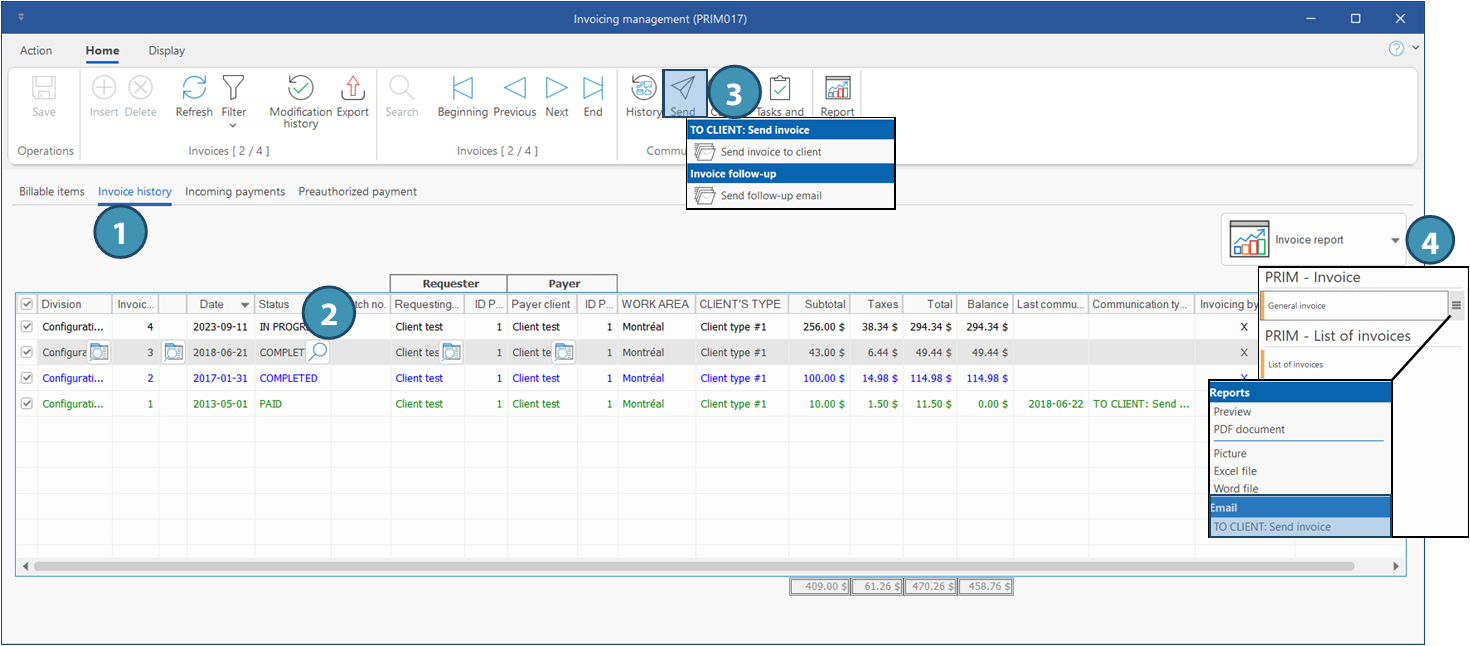Open the Report icon in the ribbon
Viewport: 1470px width, 646px height.
[837, 88]
